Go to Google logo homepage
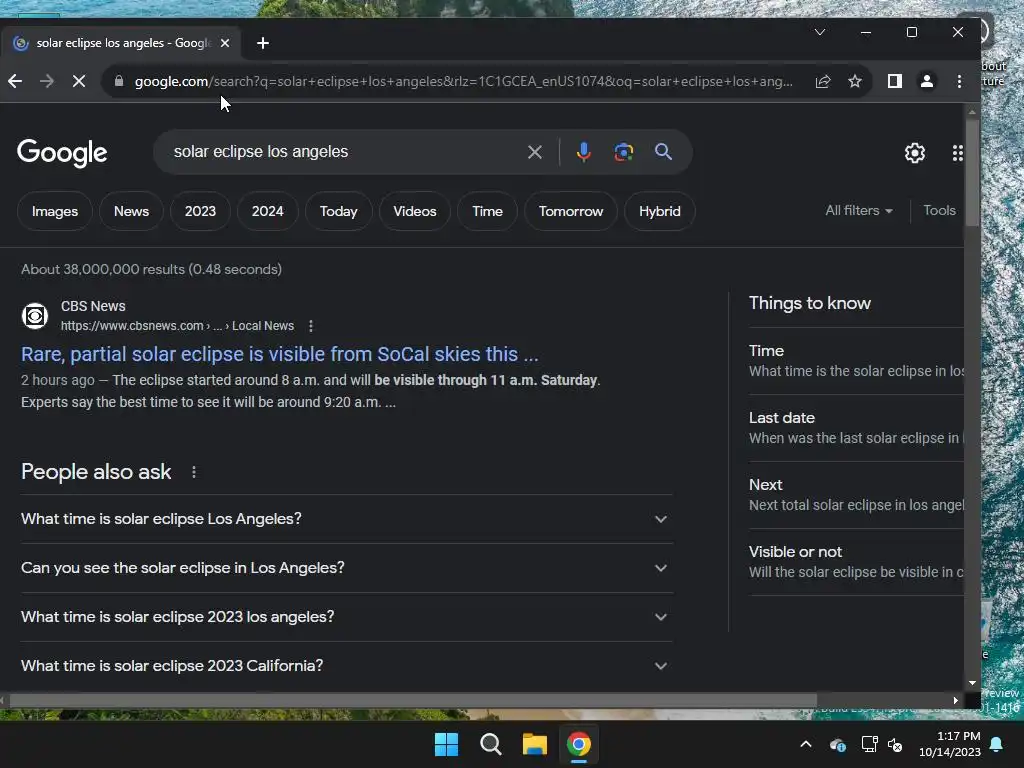 point(62,153)
